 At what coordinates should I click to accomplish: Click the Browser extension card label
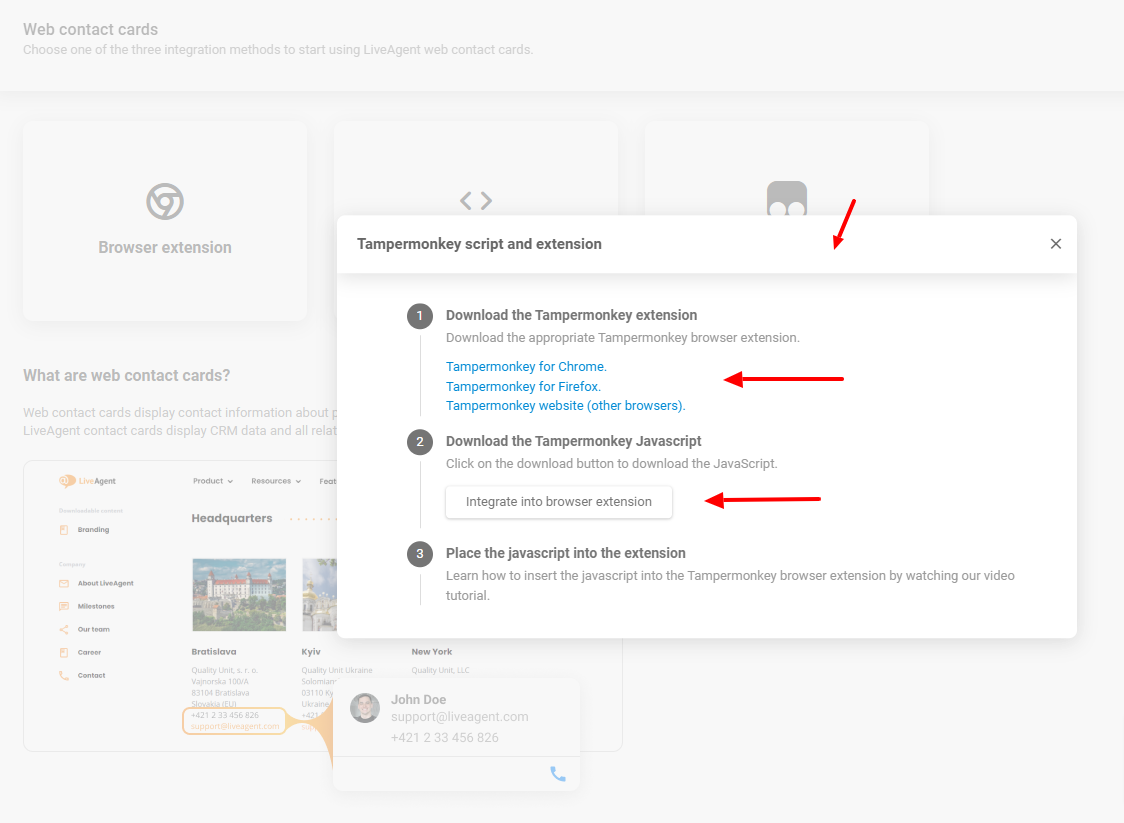[165, 248]
